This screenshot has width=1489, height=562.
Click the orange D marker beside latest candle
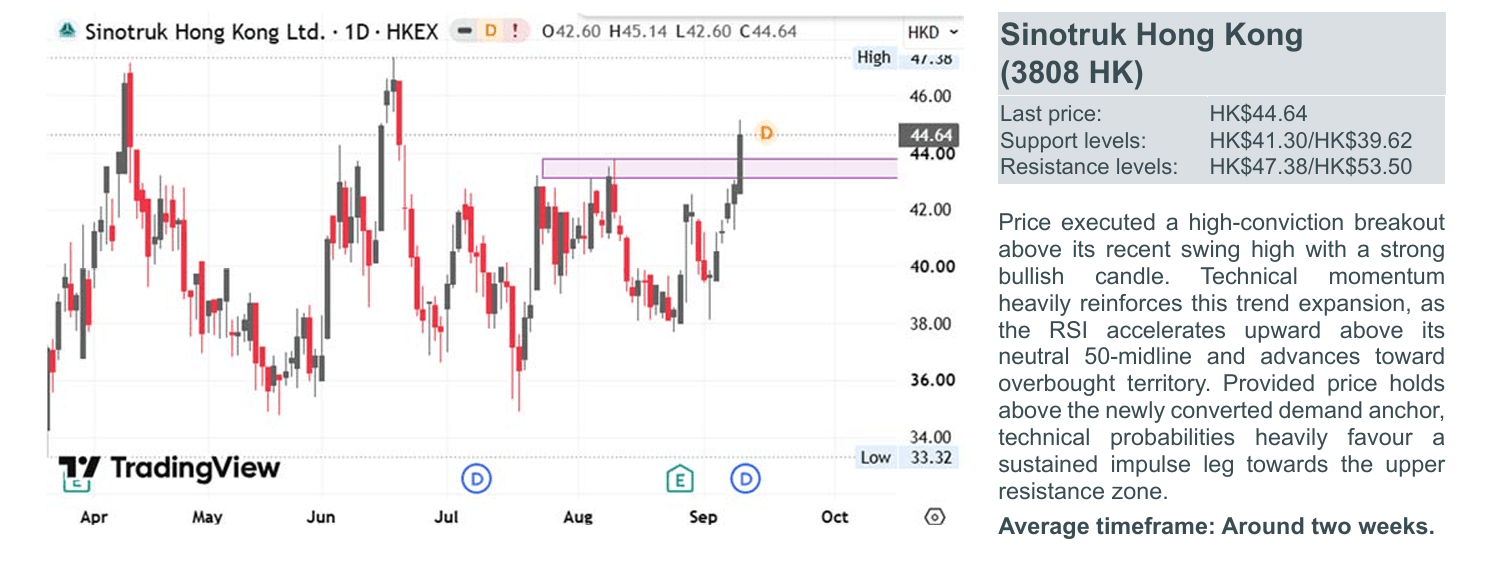coord(766,132)
